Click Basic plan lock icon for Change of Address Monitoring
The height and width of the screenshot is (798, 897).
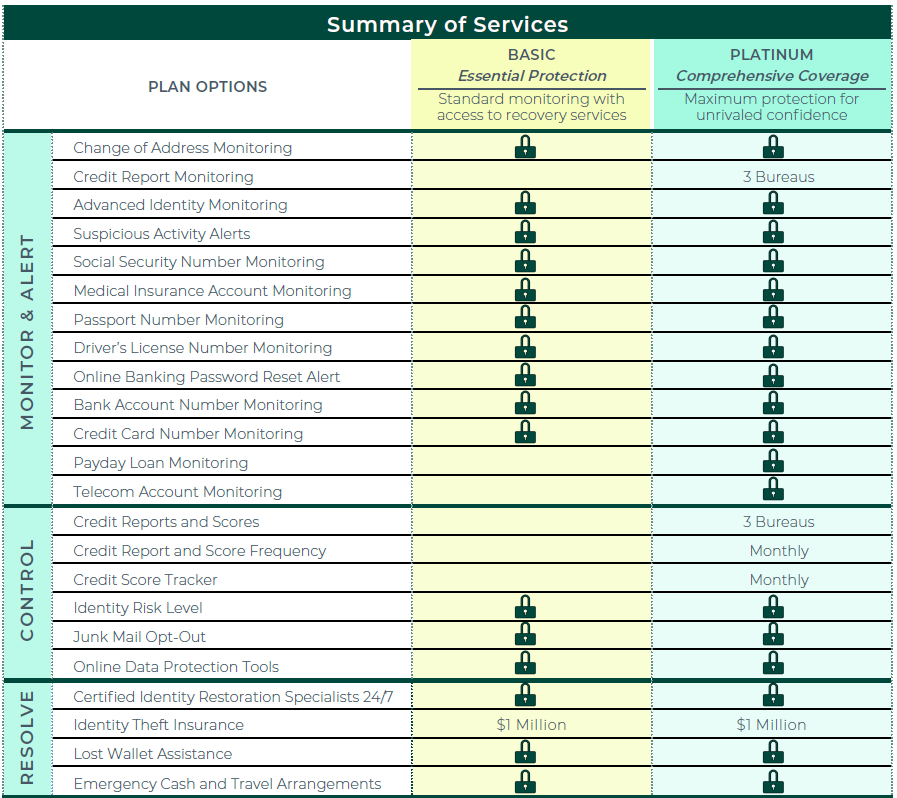(x=525, y=147)
